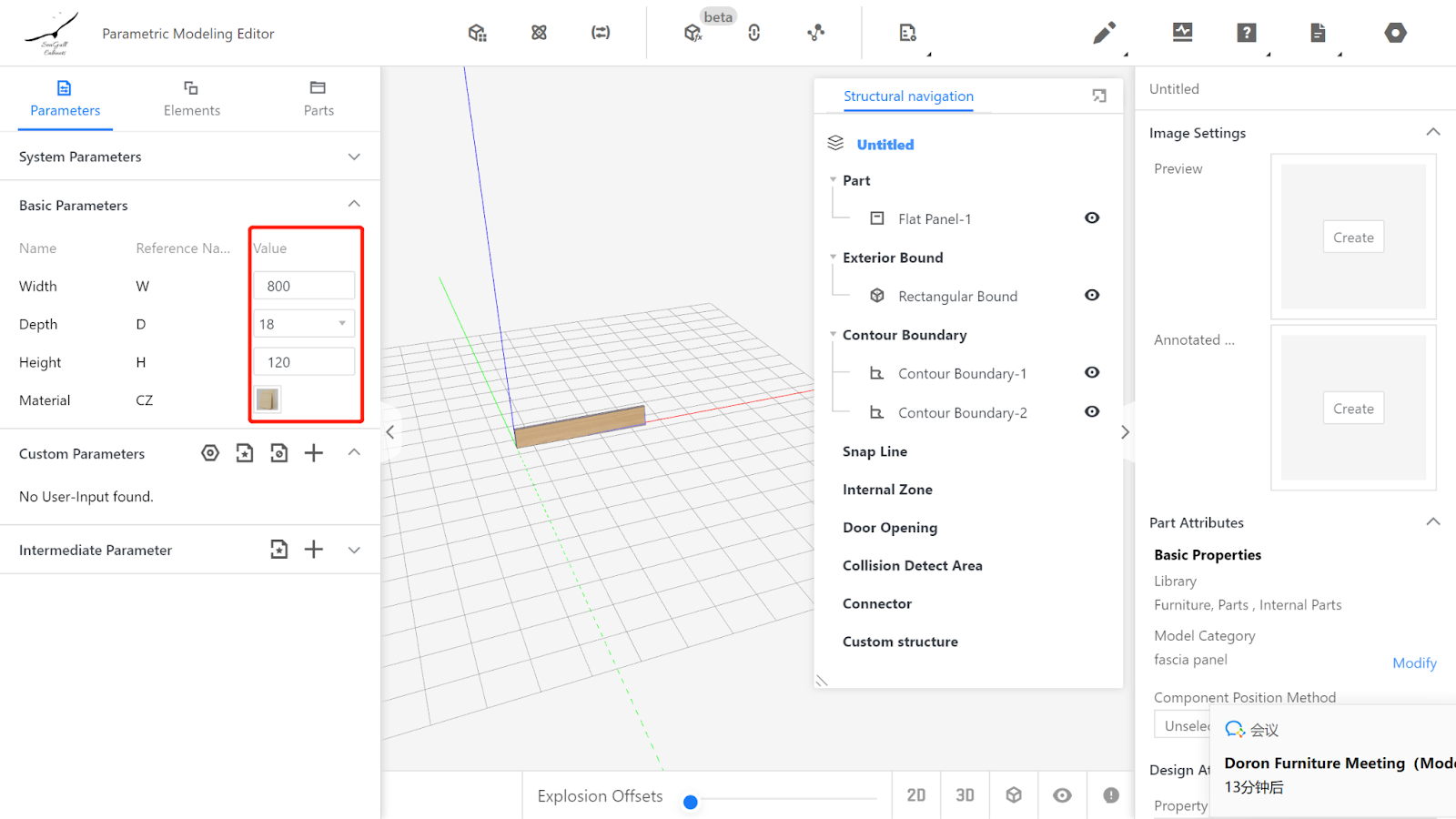This screenshot has height=819, width=1456.
Task: Pop out the Structural navigation panel
Action: (x=1099, y=96)
